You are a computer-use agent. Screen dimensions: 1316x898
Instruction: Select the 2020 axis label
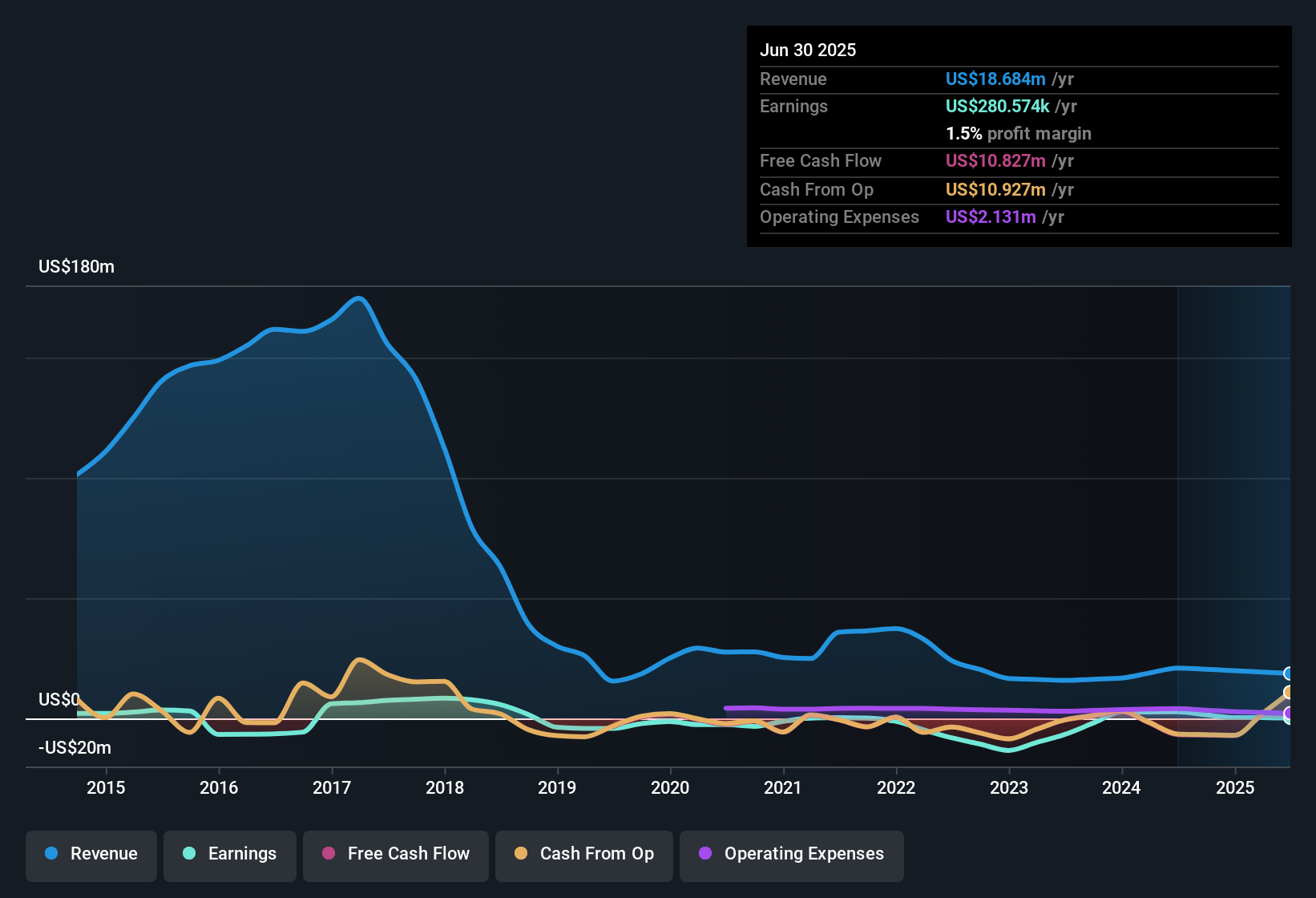[x=670, y=788]
